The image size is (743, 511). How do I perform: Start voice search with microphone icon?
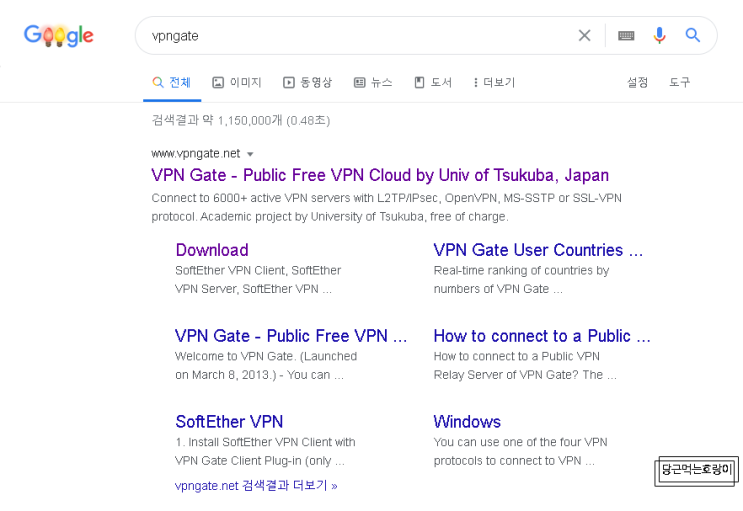(659, 35)
